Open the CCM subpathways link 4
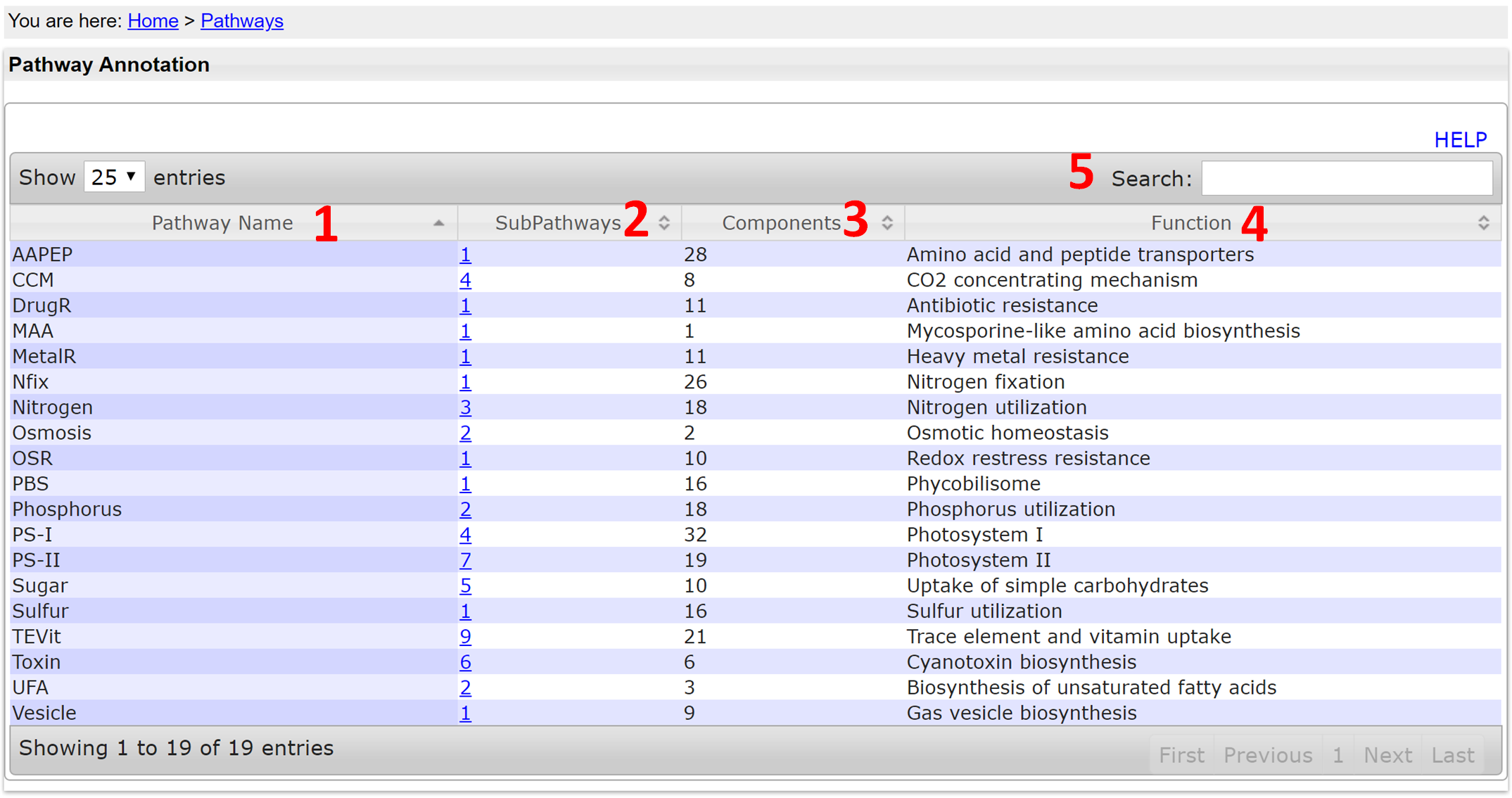This screenshot has height=798, width=1512. (x=465, y=280)
